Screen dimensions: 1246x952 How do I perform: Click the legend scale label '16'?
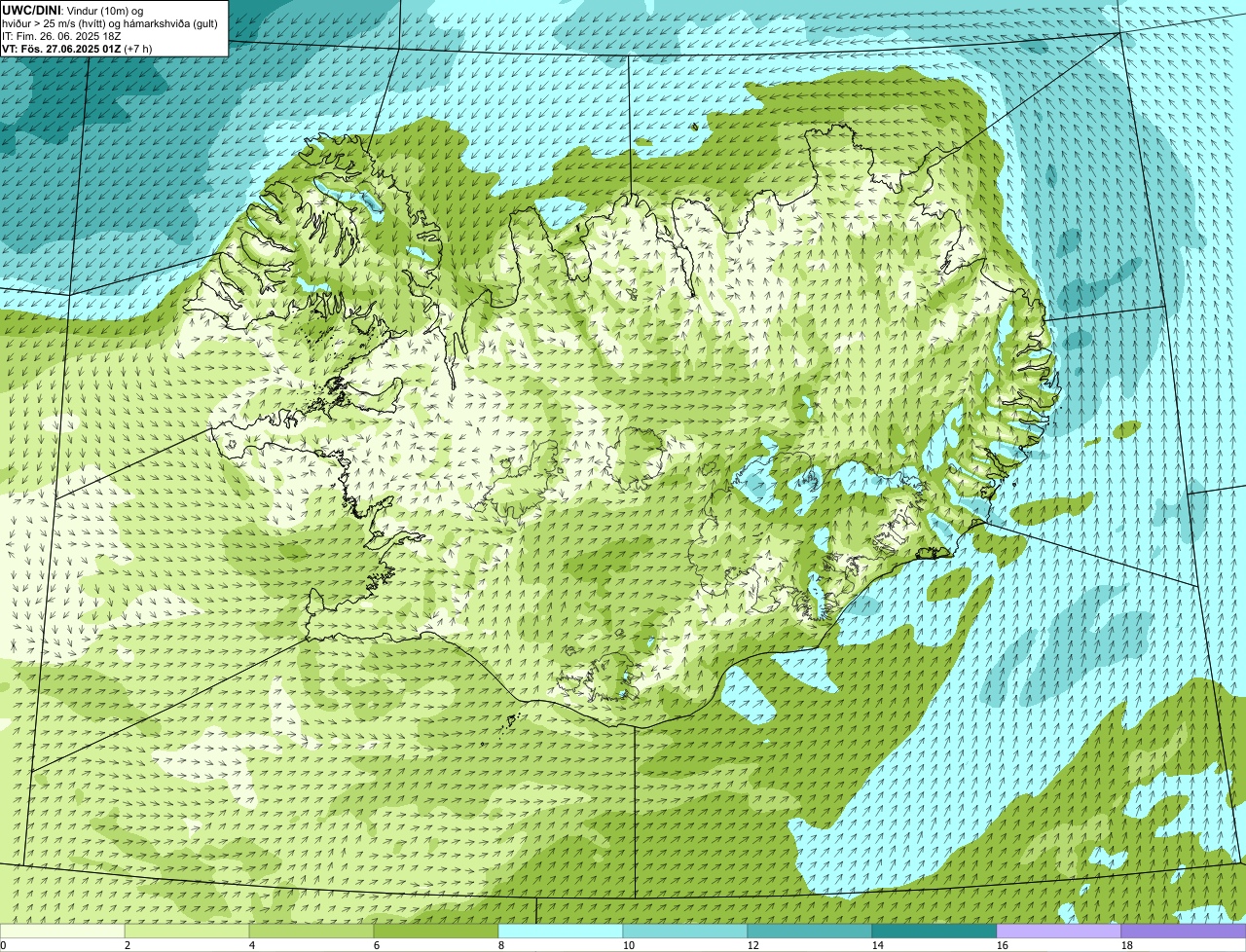point(1003,945)
